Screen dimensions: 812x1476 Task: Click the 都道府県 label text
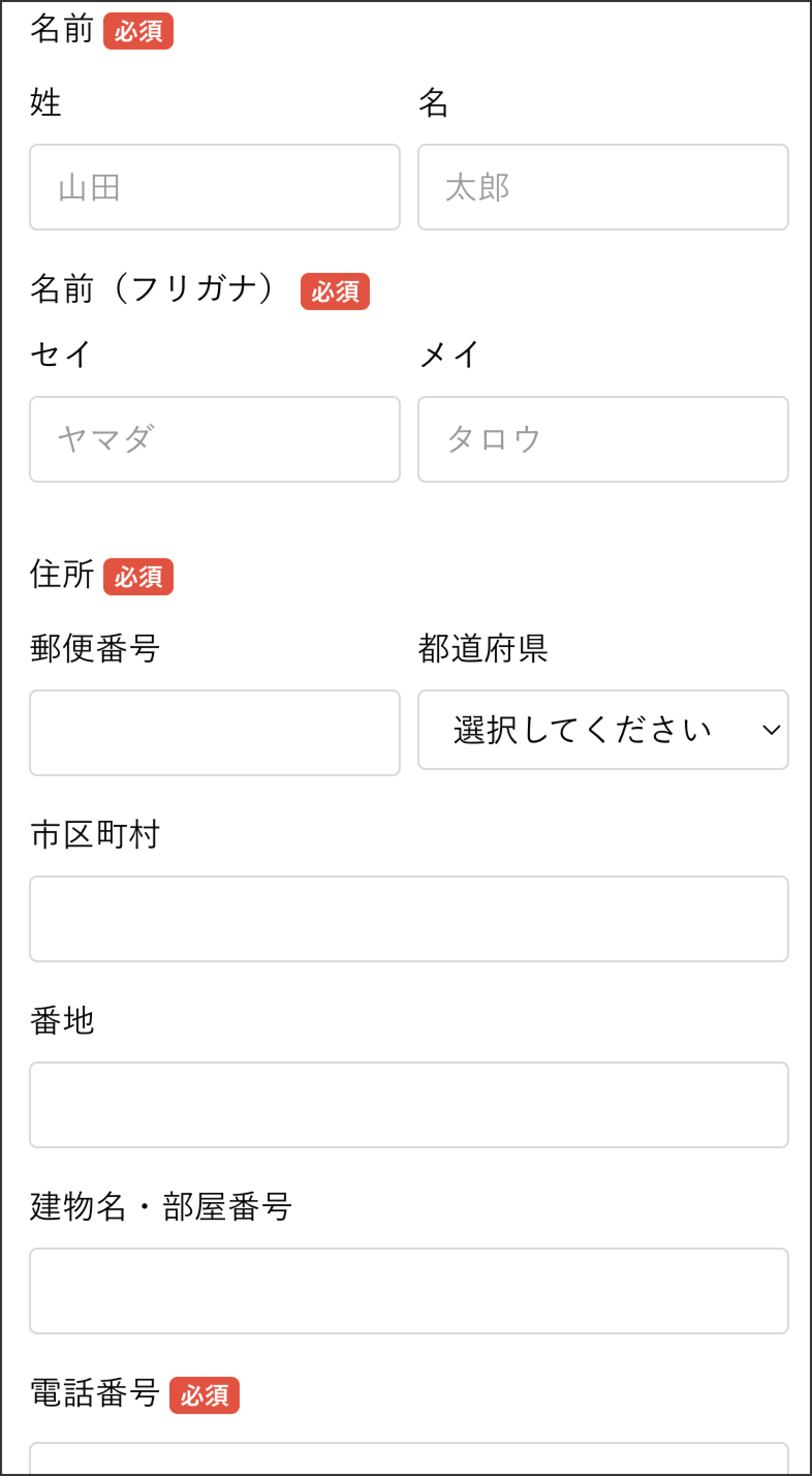tap(483, 649)
